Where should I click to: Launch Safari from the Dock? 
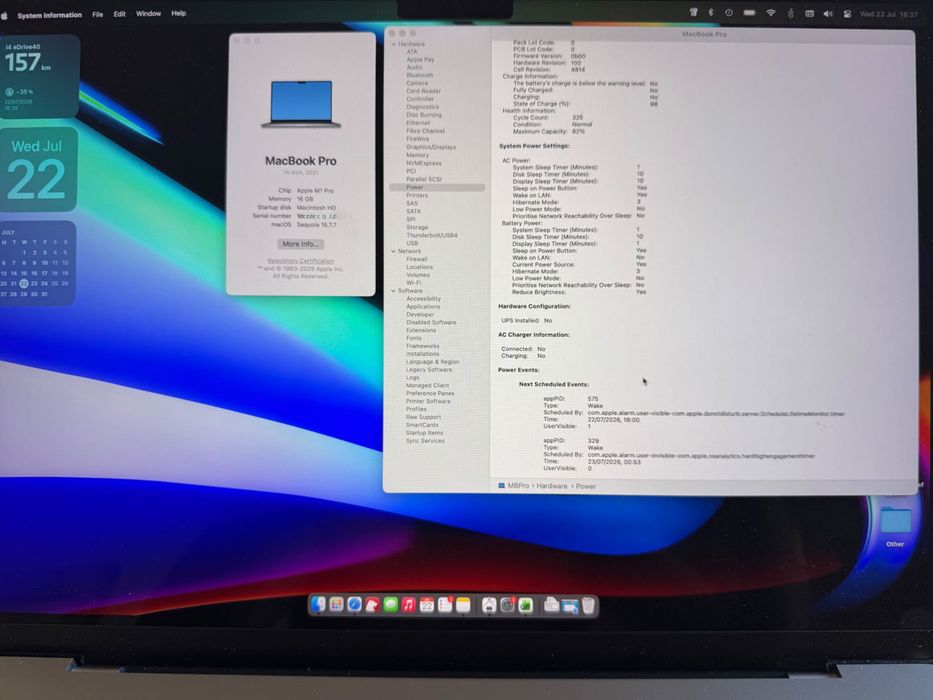(355, 605)
